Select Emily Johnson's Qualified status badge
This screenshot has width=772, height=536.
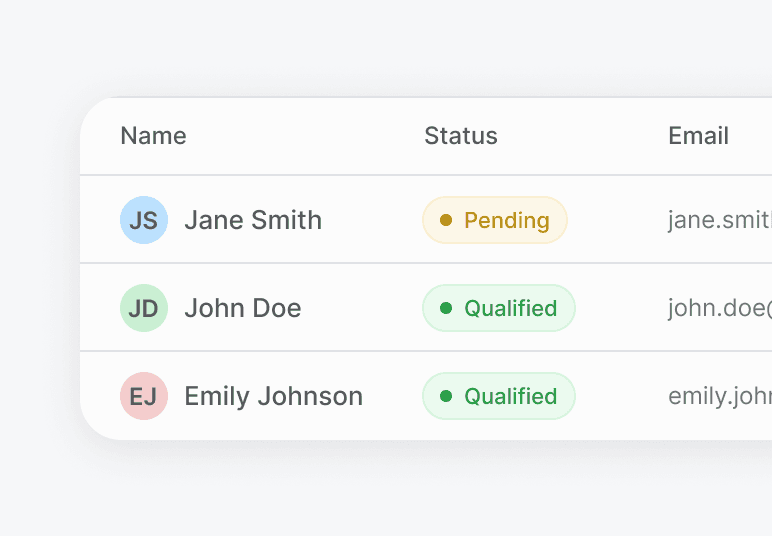tap(499, 396)
